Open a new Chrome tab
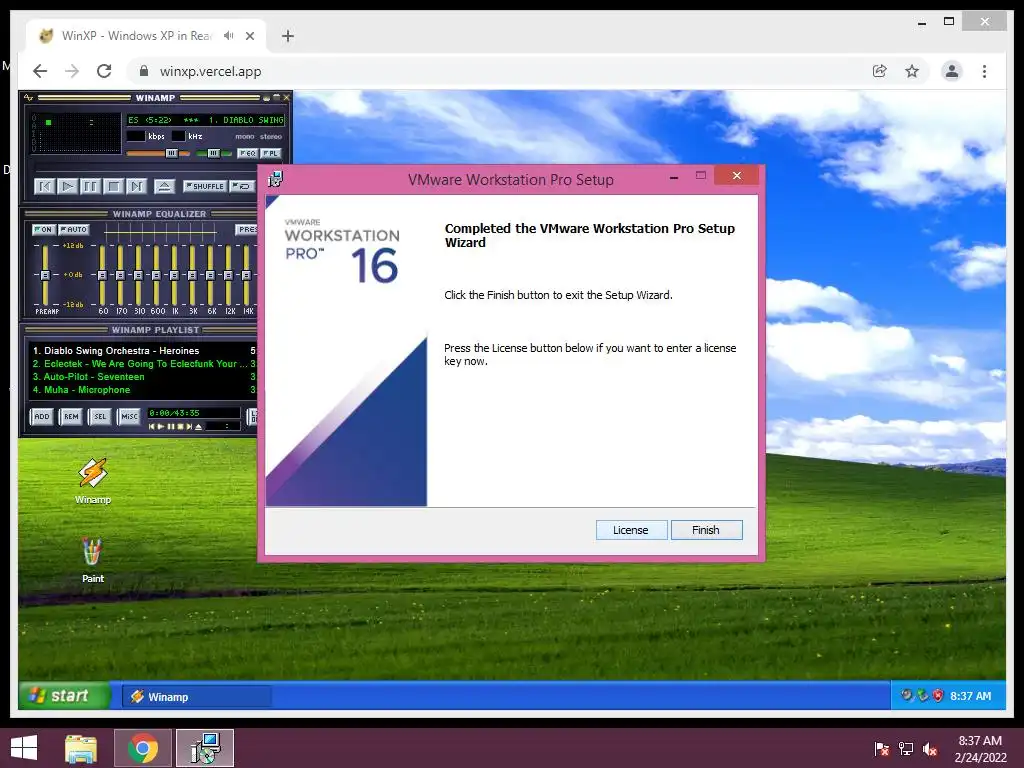The height and width of the screenshot is (768, 1024). (x=288, y=36)
